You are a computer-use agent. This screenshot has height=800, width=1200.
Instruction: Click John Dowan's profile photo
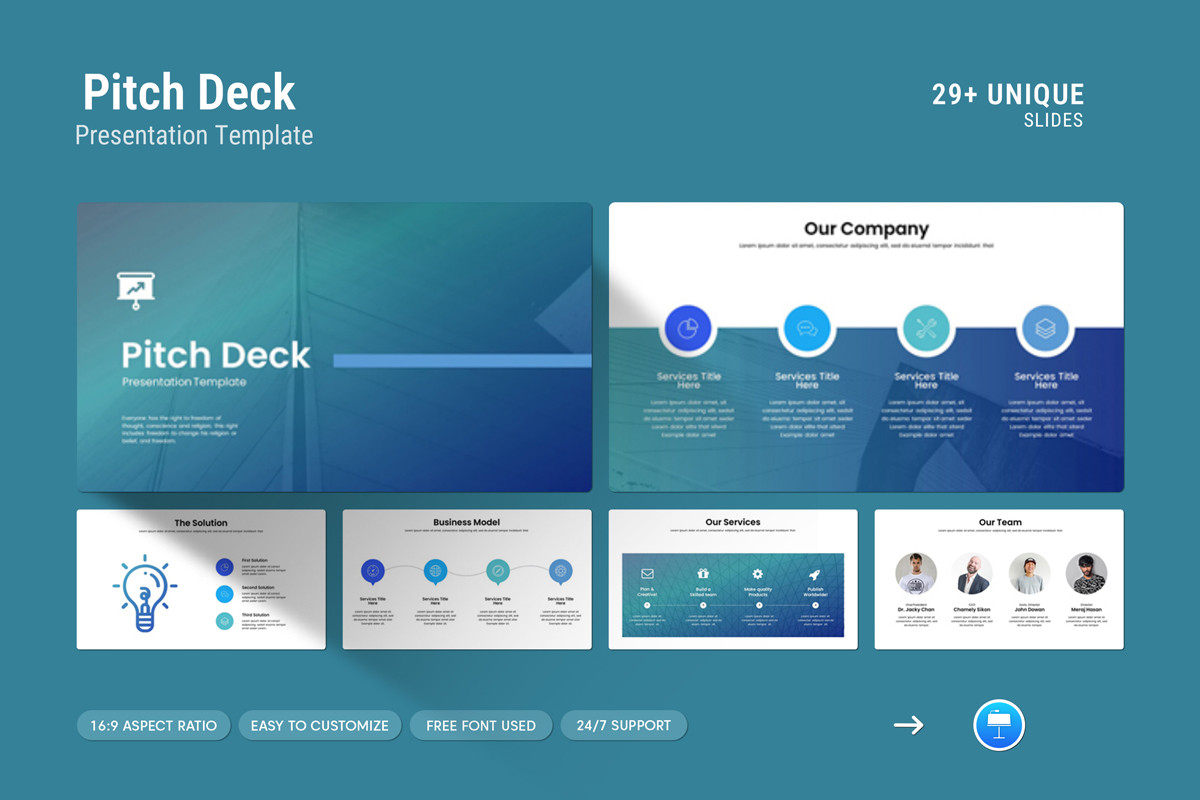point(1029,574)
